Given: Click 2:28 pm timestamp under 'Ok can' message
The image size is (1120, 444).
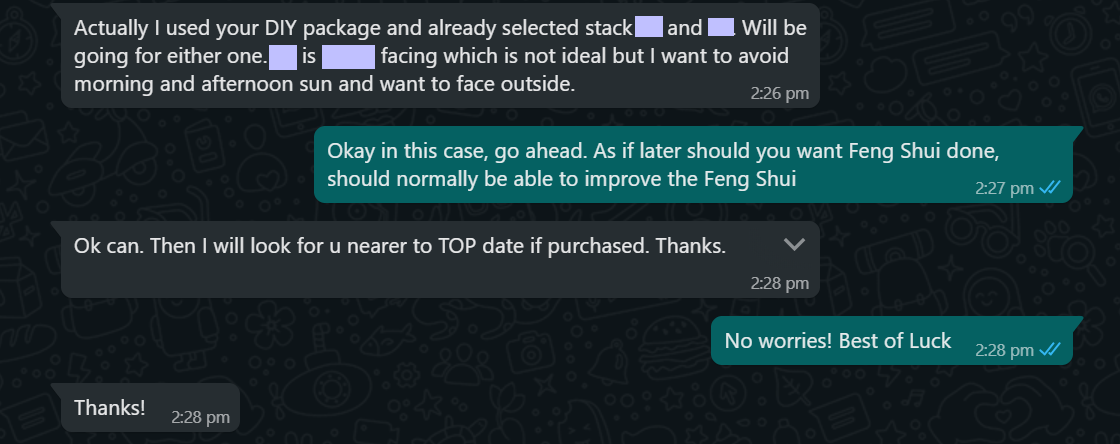Looking at the screenshot, I should point(779,283).
